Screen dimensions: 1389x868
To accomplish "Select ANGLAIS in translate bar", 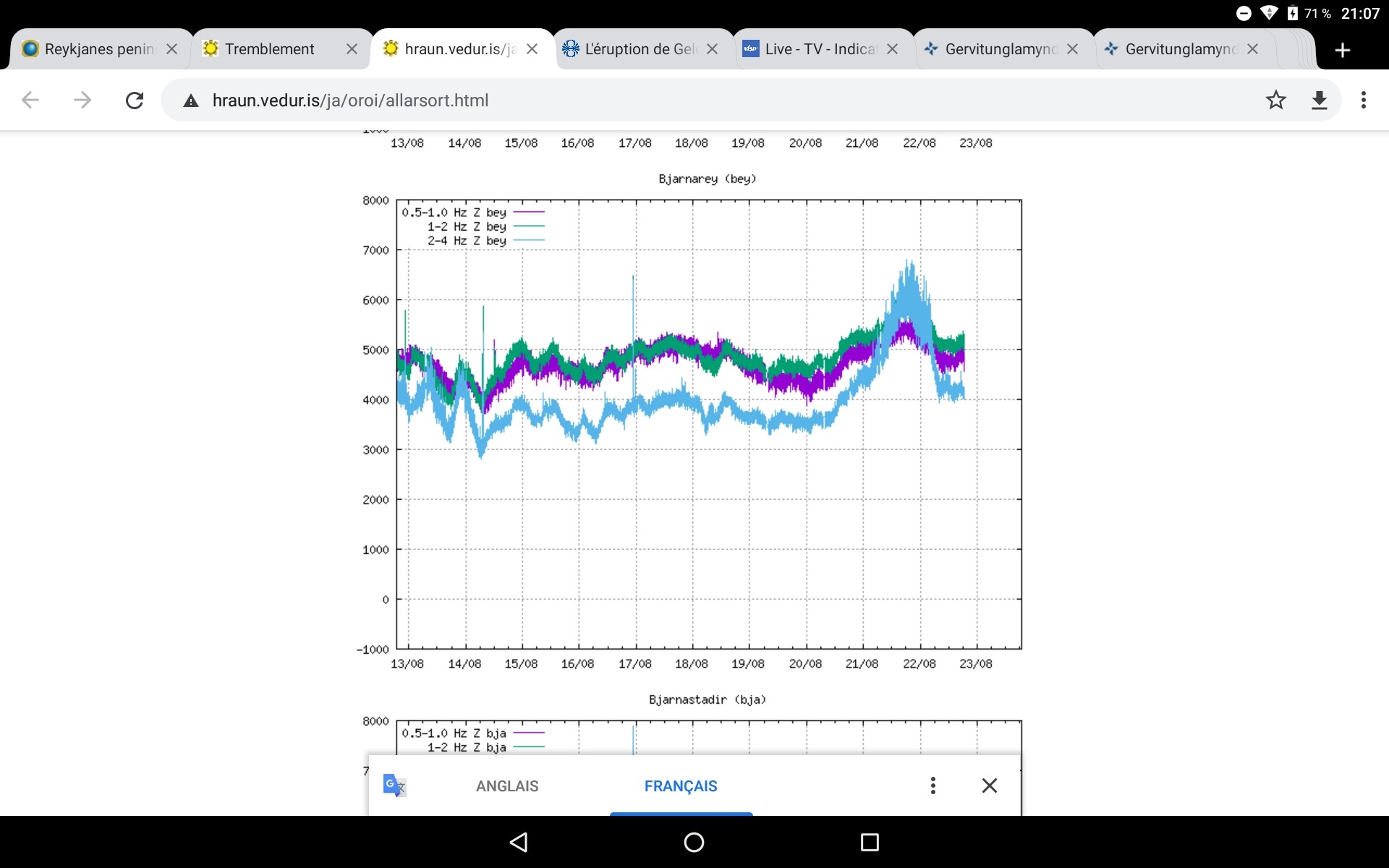I will click(x=507, y=786).
